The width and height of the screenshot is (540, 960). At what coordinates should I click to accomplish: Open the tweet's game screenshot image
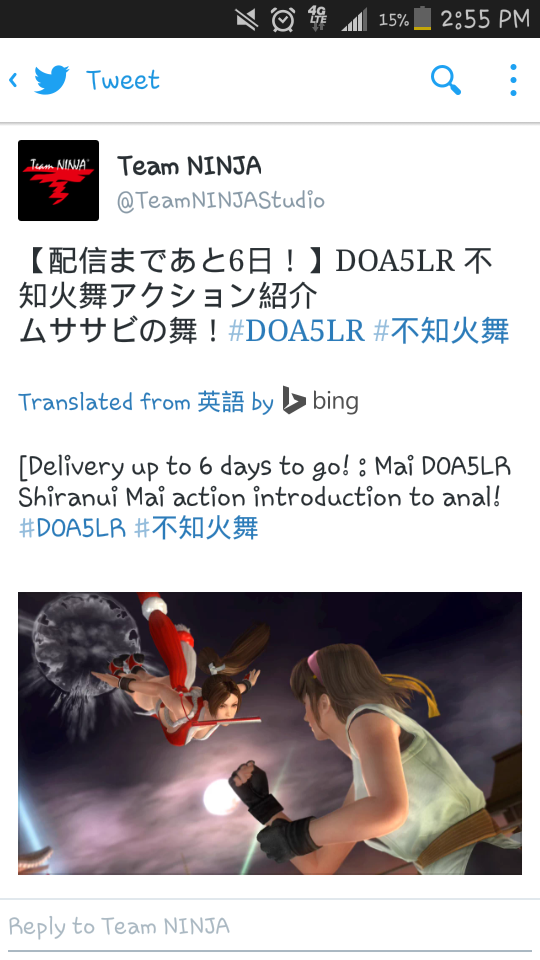[270, 733]
